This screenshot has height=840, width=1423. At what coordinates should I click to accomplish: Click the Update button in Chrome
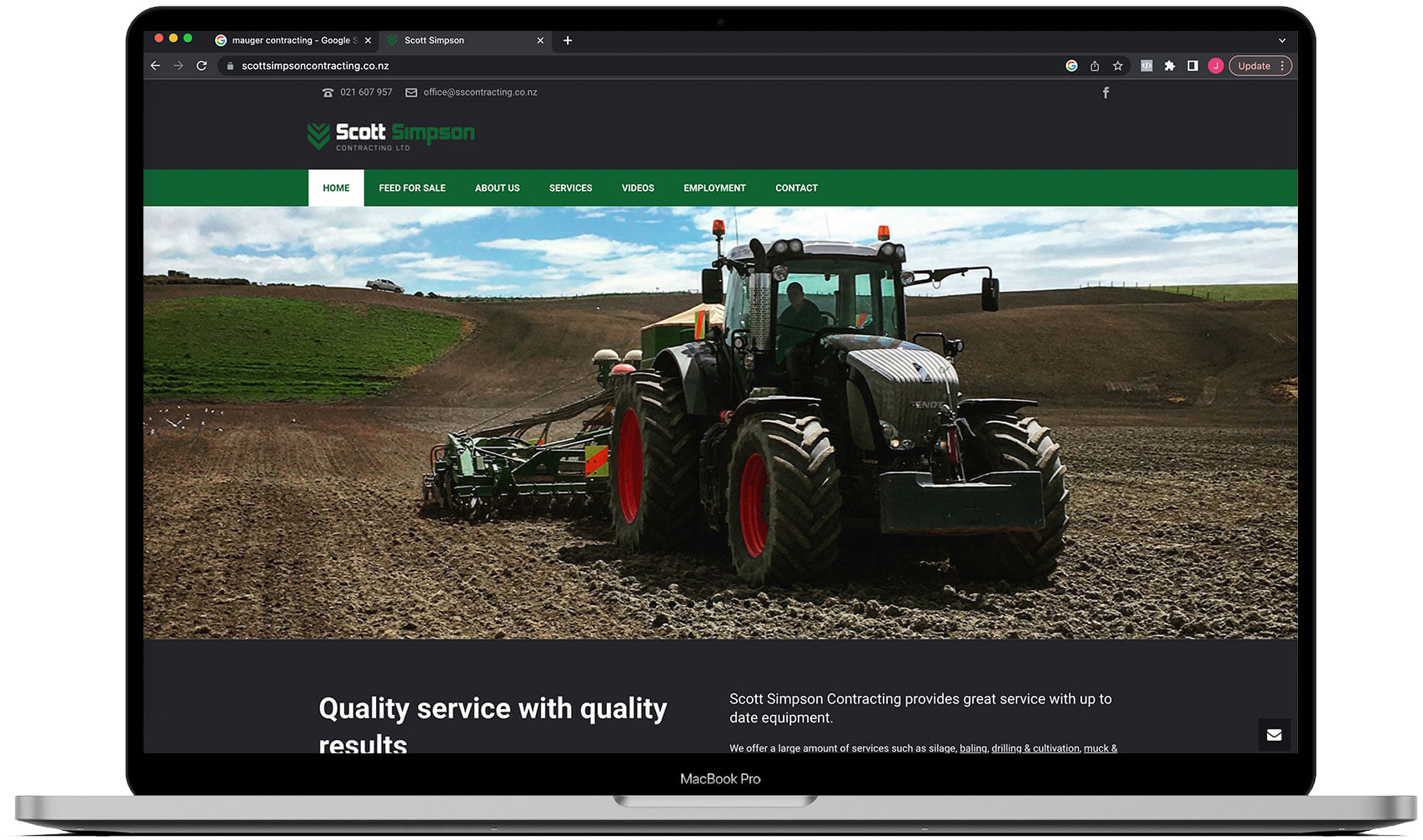(x=1252, y=65)
